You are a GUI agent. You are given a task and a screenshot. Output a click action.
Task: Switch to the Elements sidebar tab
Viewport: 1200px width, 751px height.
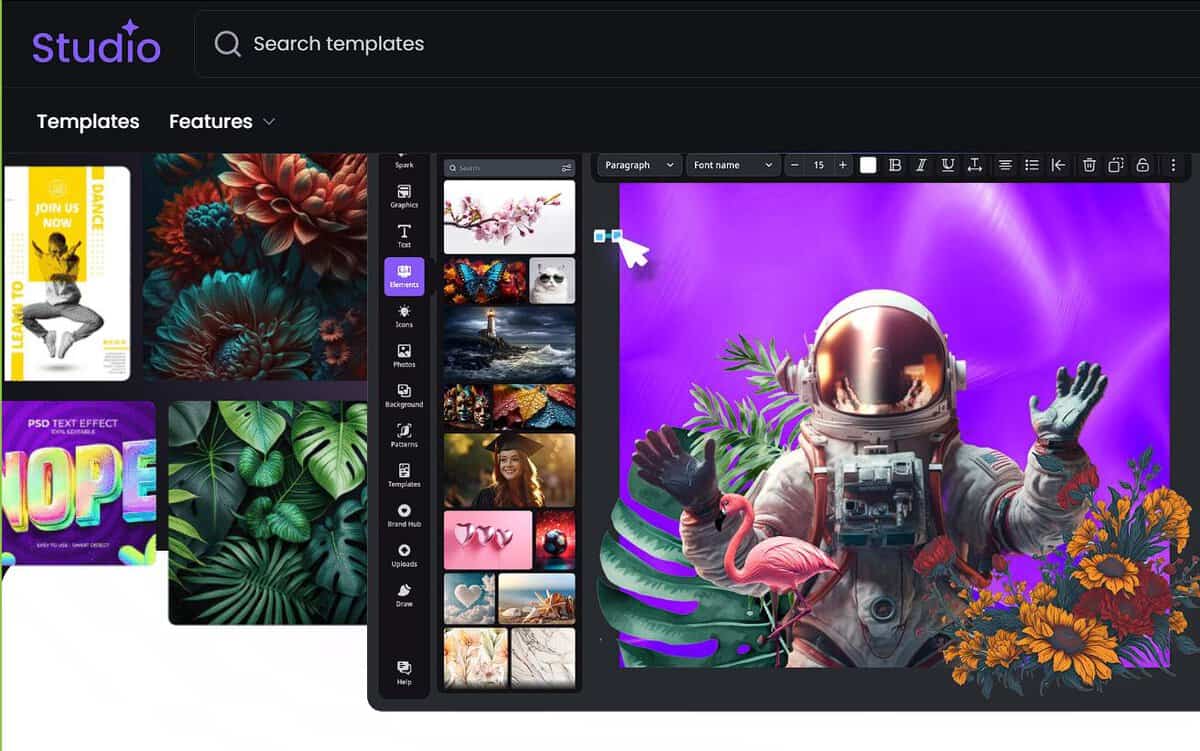point(404,276)
